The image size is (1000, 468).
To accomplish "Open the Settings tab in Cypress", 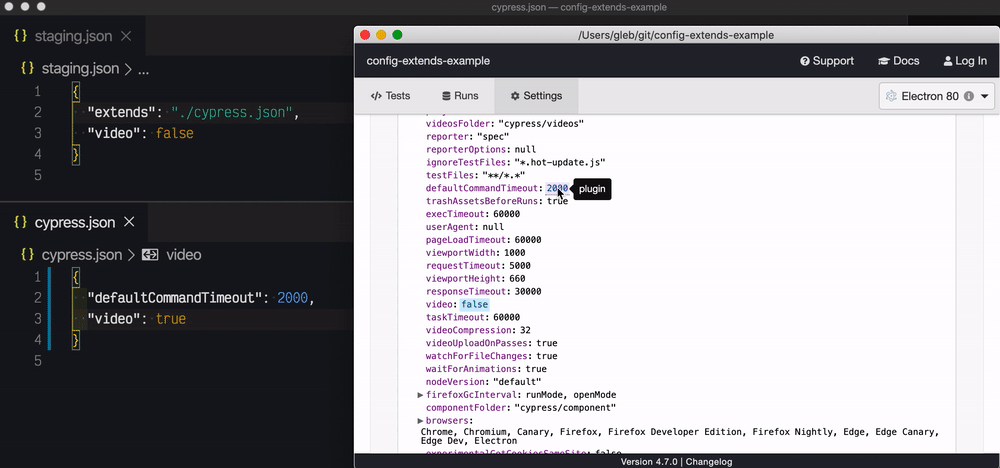I will tap(536, 96).
